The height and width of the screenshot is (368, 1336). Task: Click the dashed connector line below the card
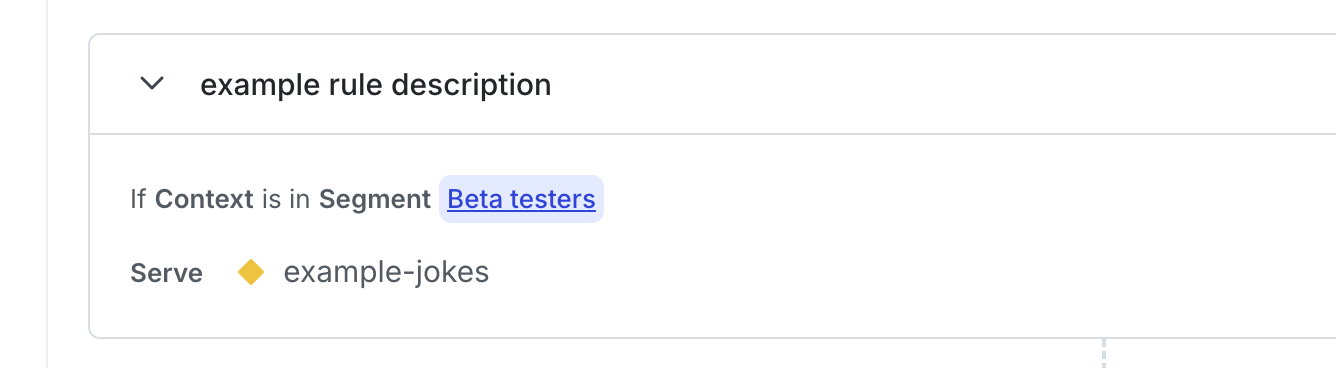pos(1104,353)
